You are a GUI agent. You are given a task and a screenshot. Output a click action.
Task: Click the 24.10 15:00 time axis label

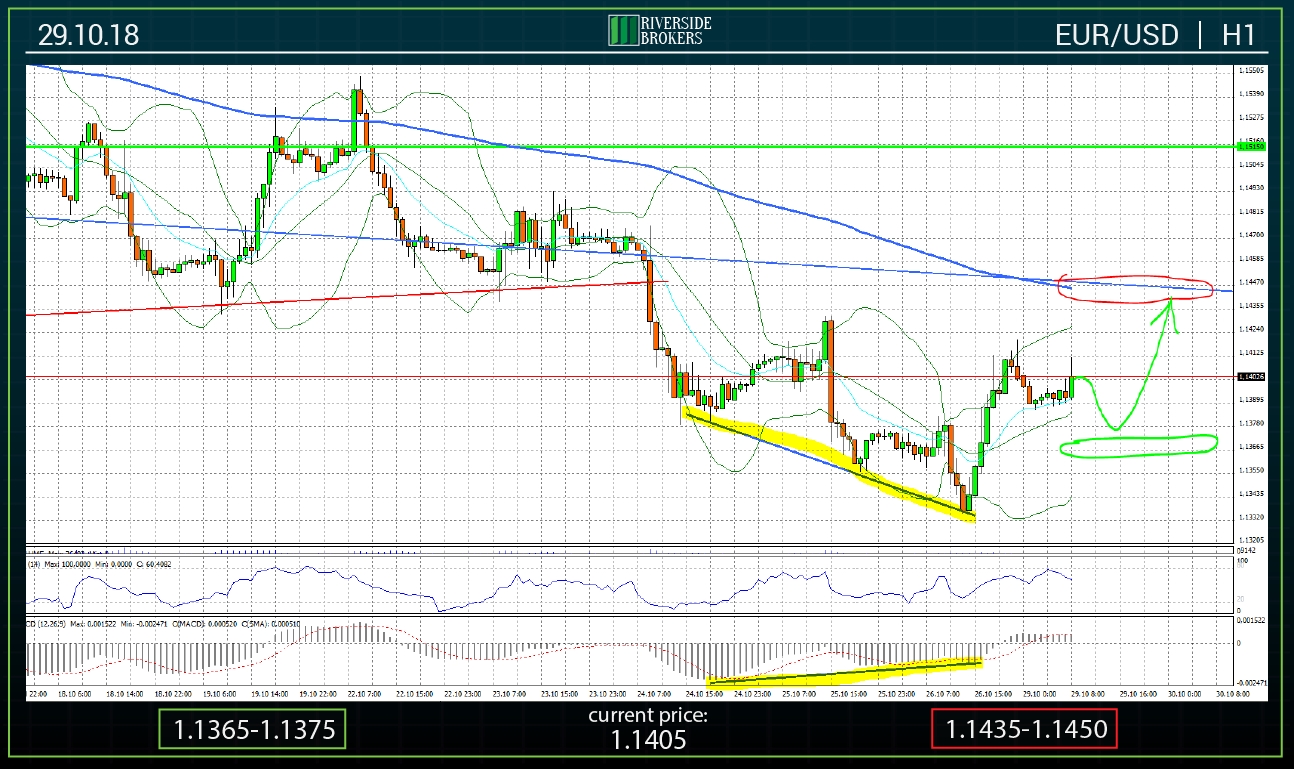click(x=704, y=693)
